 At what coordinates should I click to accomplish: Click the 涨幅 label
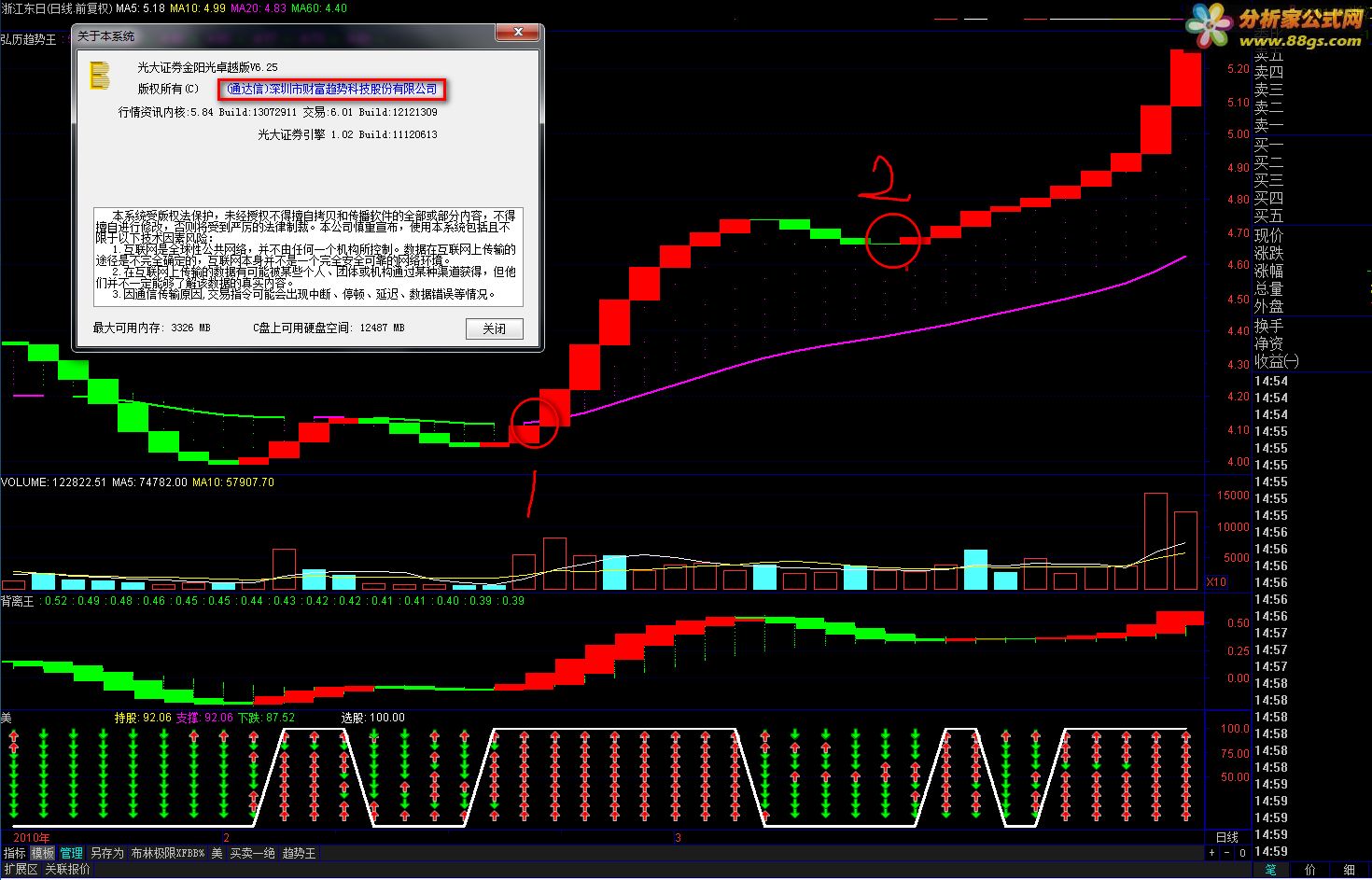pos(1268,271)
